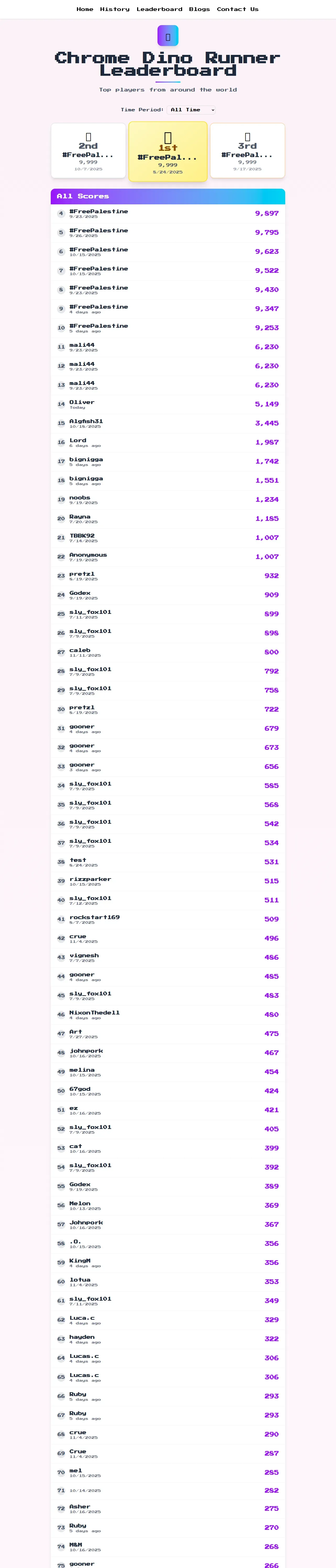
Task: Select Leaderboard in the top navigation
Action: click(x=159, y=9)
